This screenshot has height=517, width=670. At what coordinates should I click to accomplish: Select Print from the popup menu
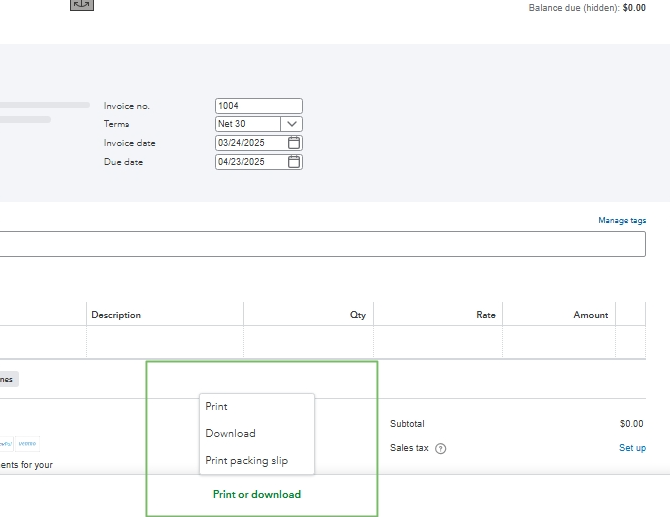(x=217, y=407)
